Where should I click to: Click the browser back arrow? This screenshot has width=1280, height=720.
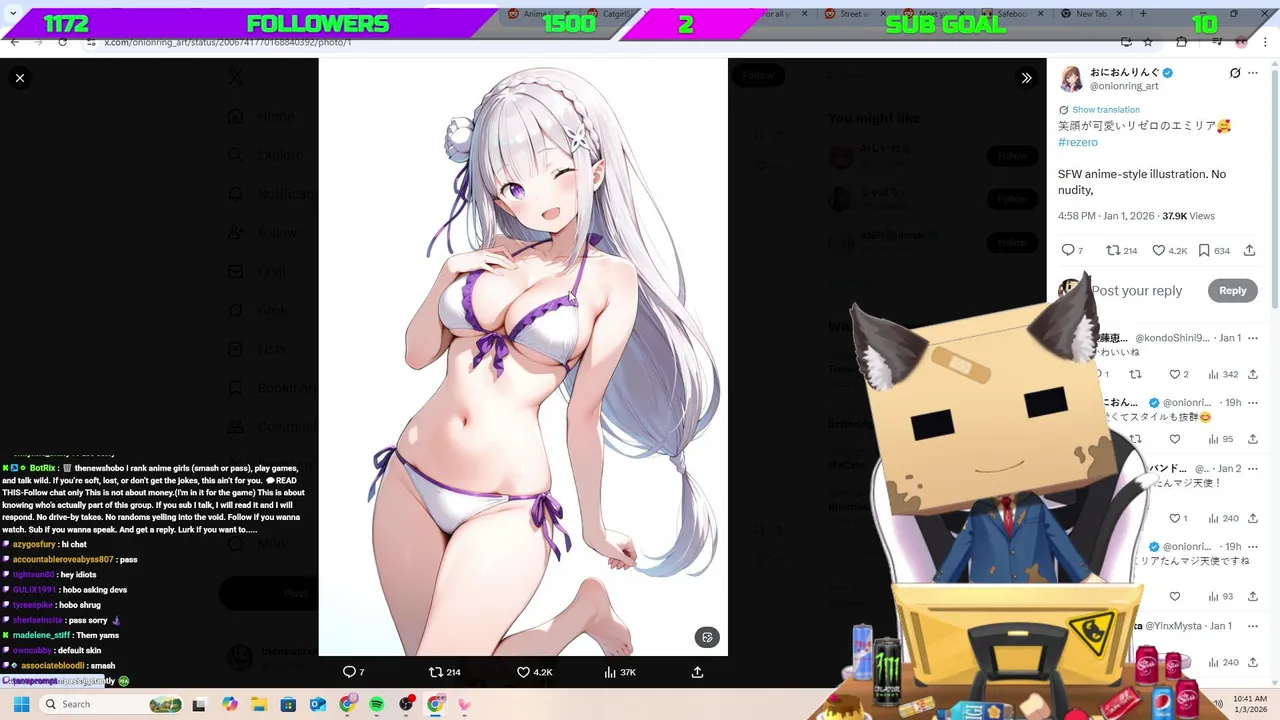point(14,42)
